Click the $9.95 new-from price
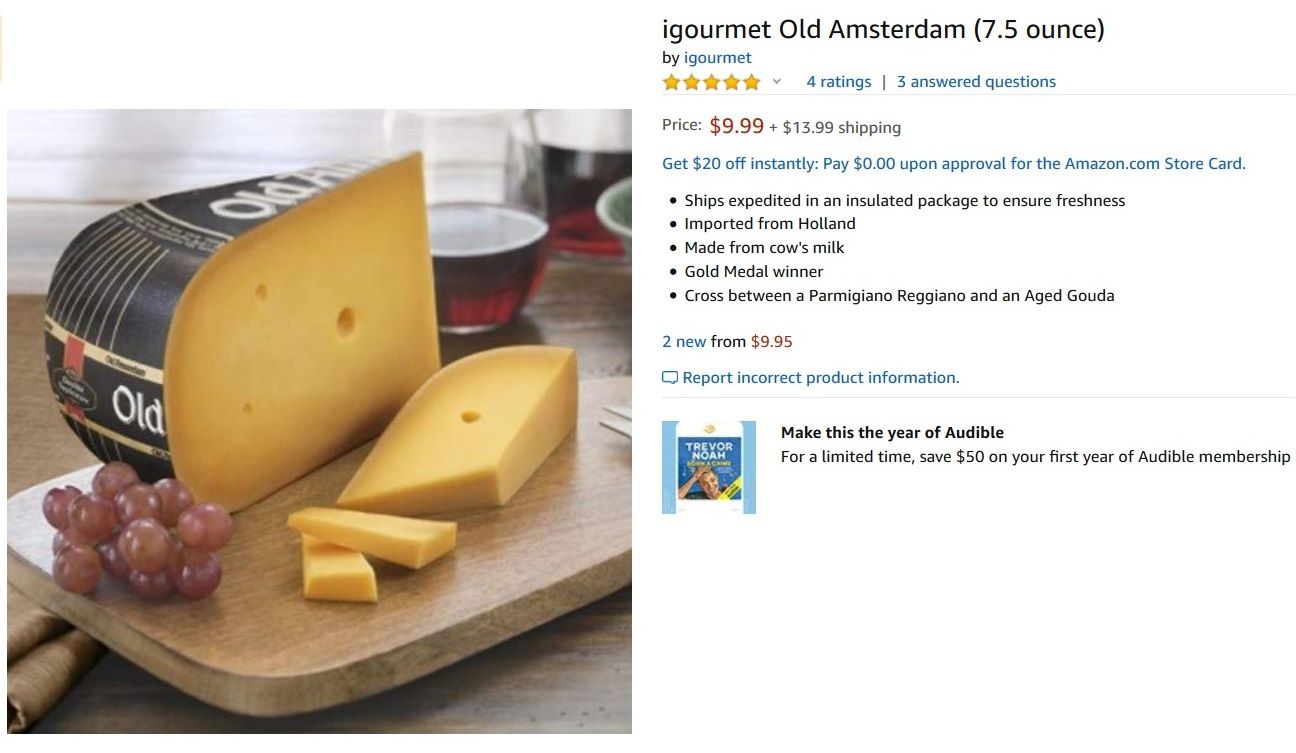Viewport: 1296px width, 753px height. pyautogui.click(x=771, y=342)
